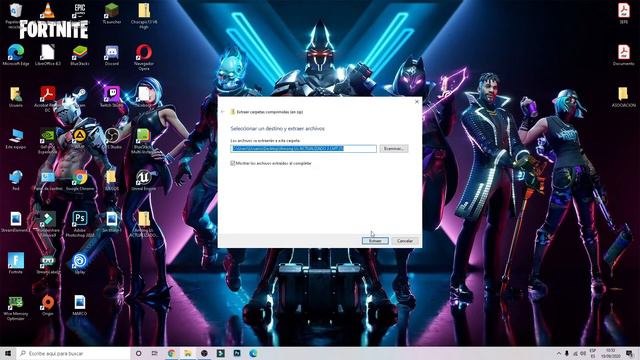Select the BlueStacks Multi-Instance desktop icon
Image resolution: width=640 pixels, height=360 pixels.
143,140
